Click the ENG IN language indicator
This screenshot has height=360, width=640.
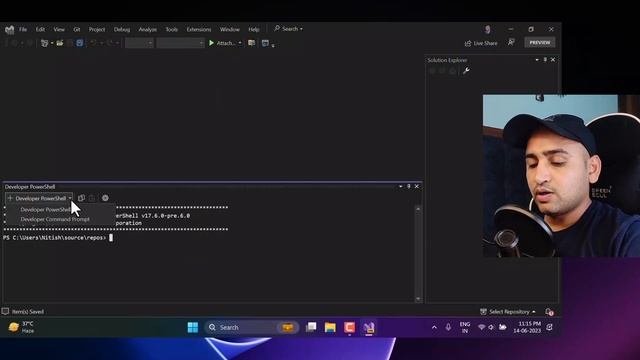click(465, 327)
